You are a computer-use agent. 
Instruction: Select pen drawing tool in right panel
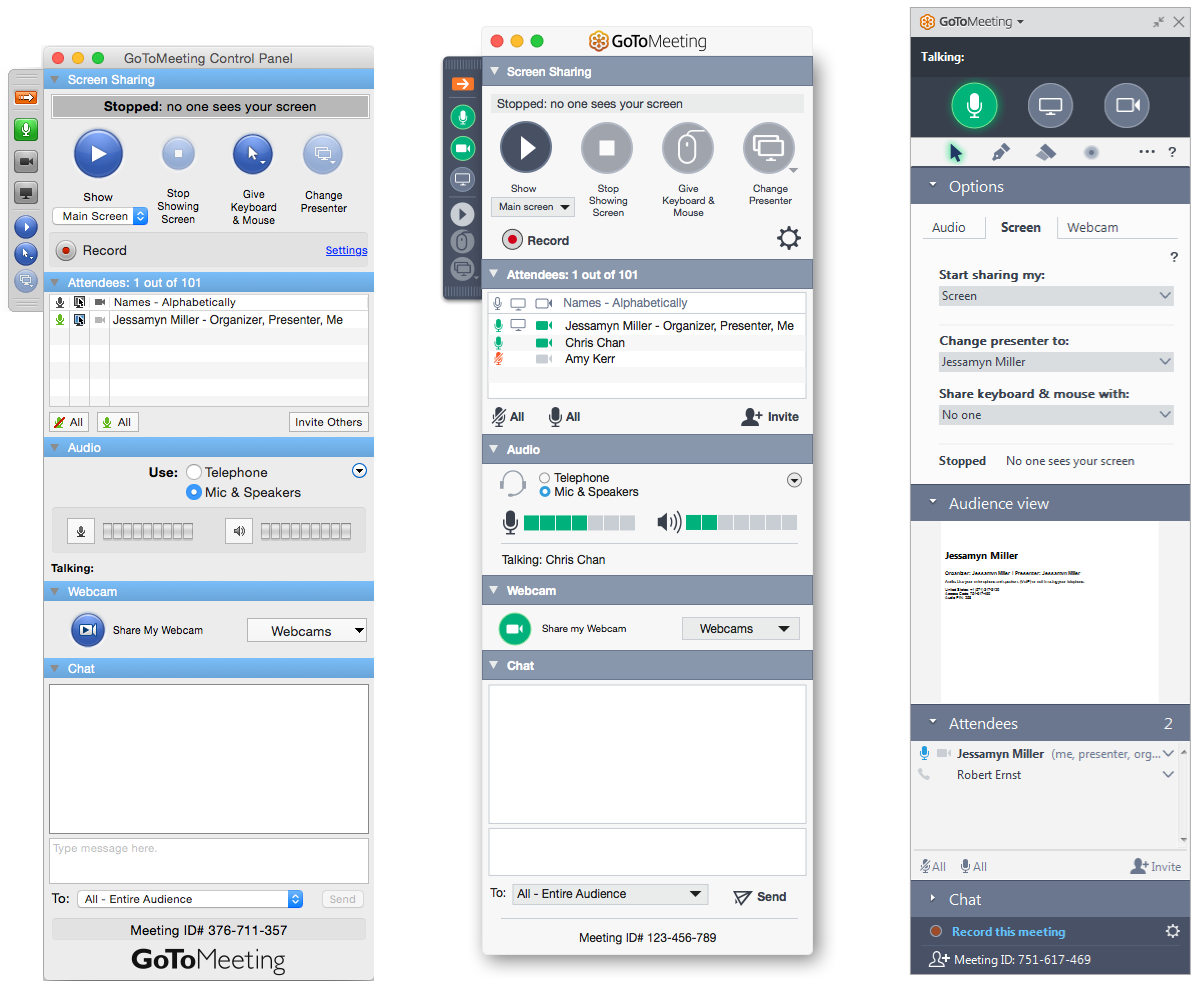click(1001, 152)
